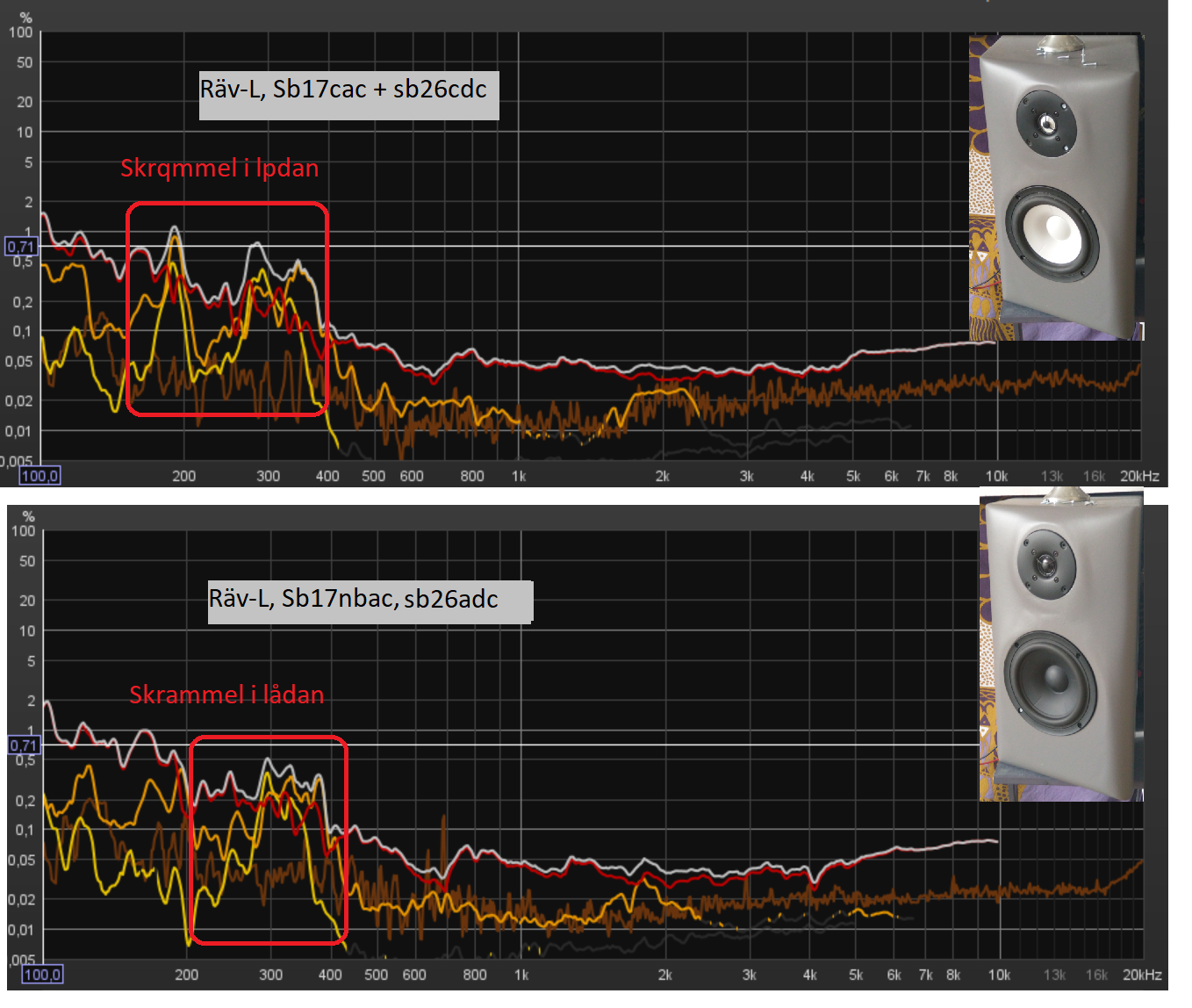The image size is (1192, 1008).
Task: Click the red Skrammel i lådan annotation text
Action: pos(226,695)
